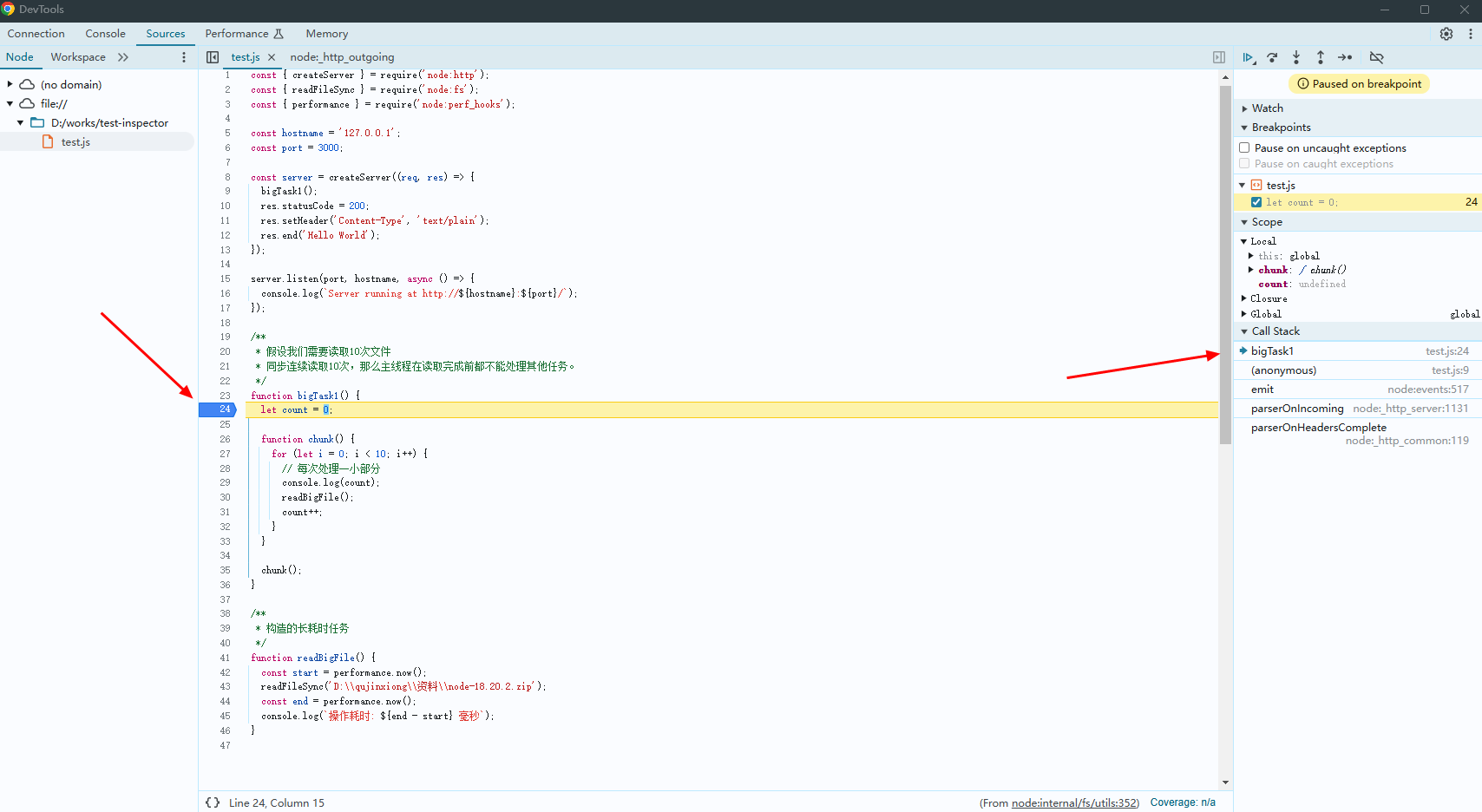Click line number 35 in gutter

tap(225, 570)
